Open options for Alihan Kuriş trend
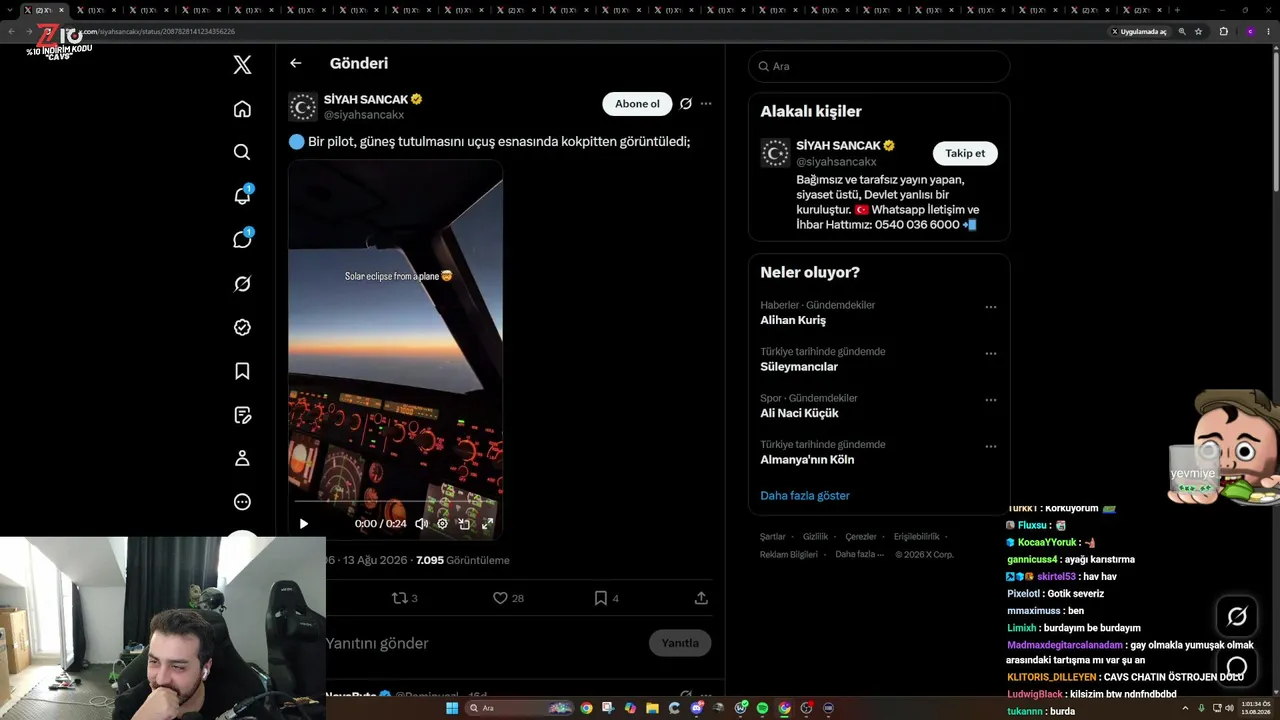 991,307
